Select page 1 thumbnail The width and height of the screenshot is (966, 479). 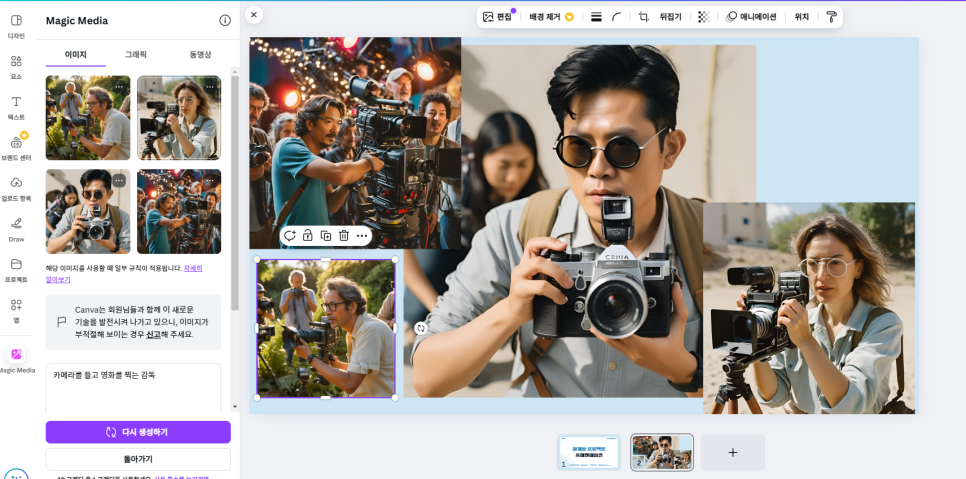point(588,453)
